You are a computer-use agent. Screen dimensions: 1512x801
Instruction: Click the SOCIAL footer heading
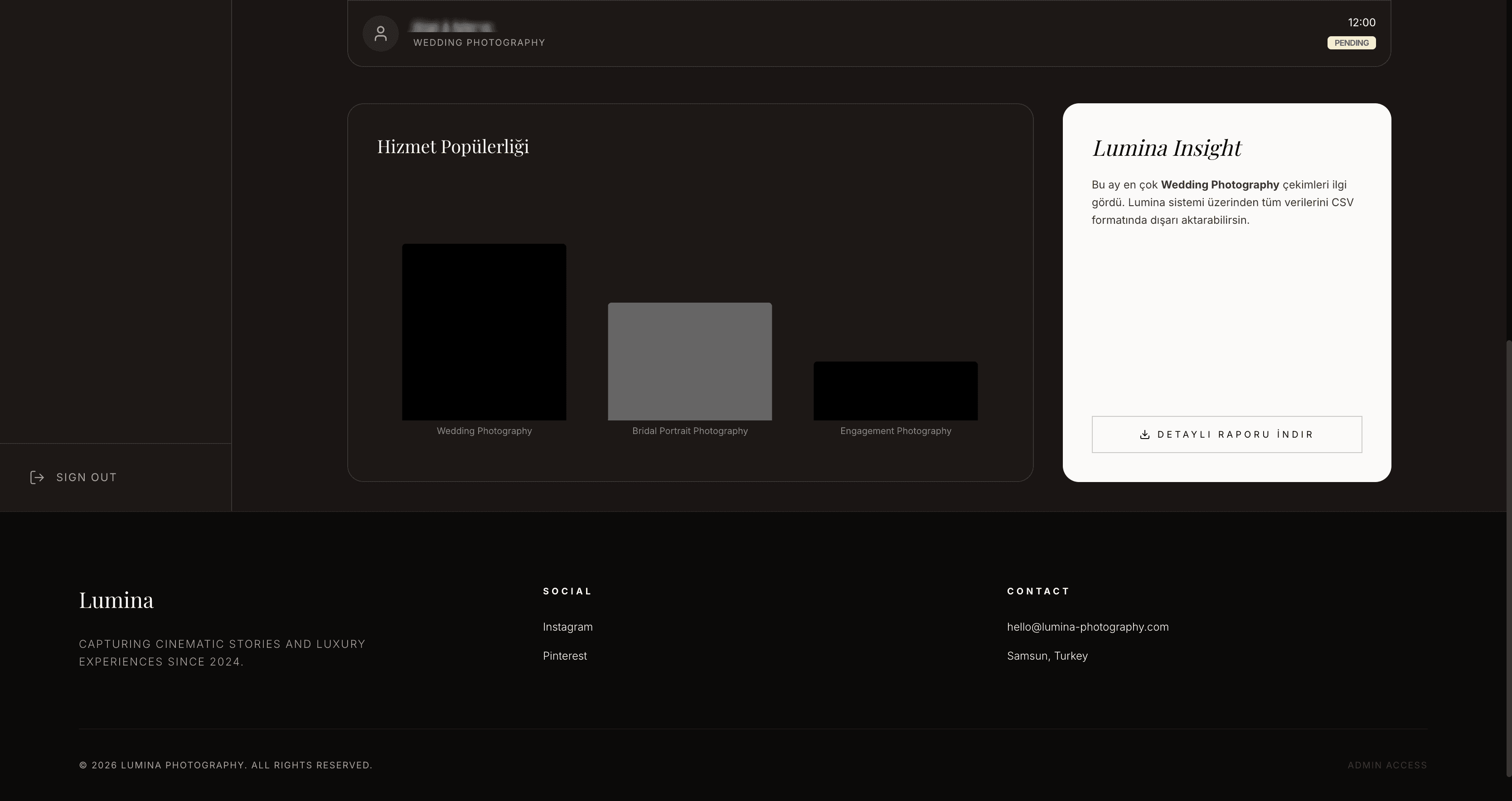[x=567, y=591]
